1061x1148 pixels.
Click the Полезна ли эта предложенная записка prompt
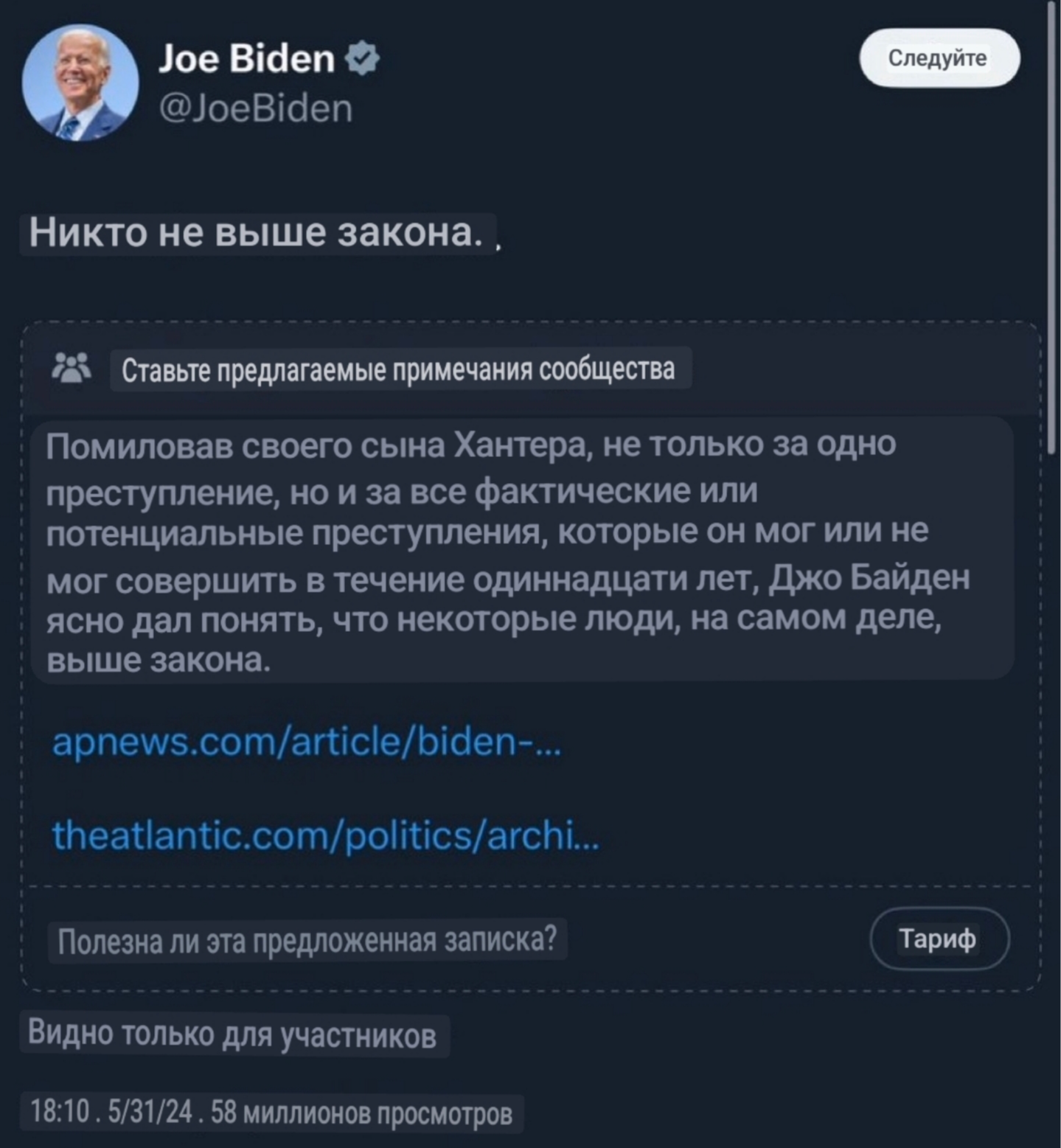point(307,940)
